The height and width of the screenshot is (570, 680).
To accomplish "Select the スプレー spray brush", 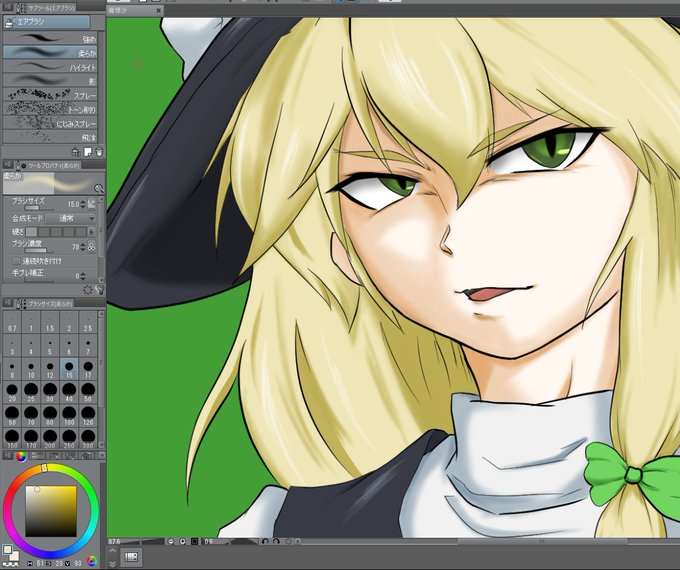I will coord(50,95).
